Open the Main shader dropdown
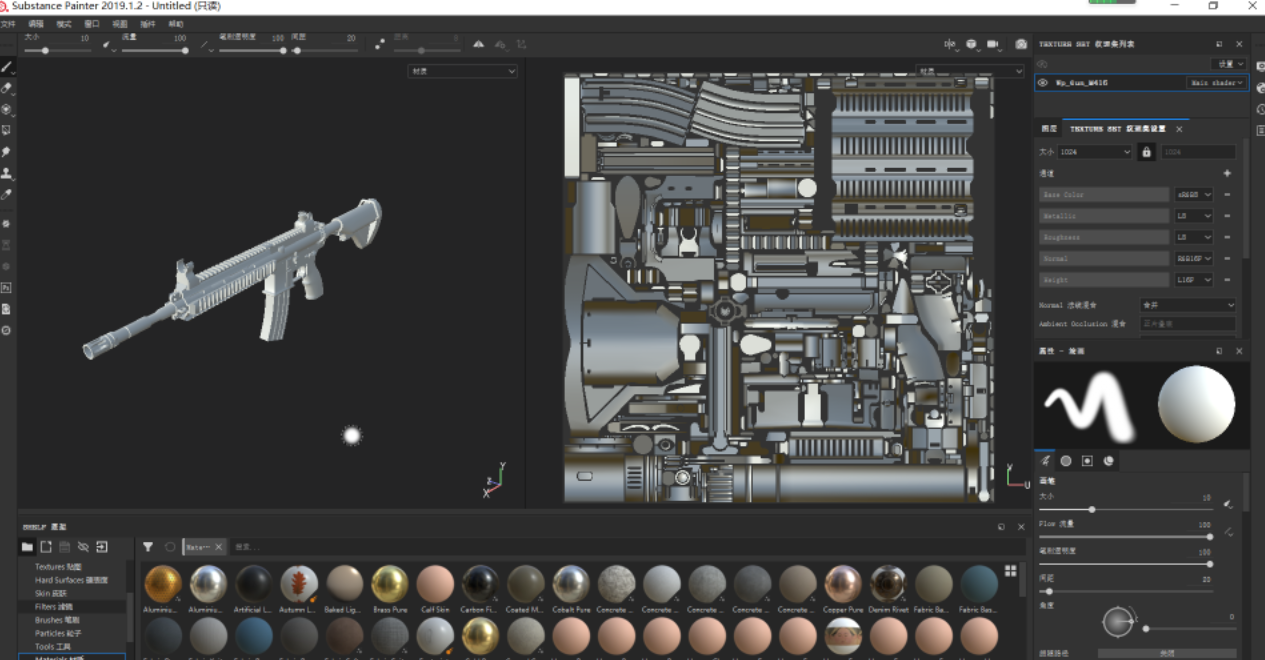Image resolution: width=1265 pixels, height=660 pixels. [1216, 82]
